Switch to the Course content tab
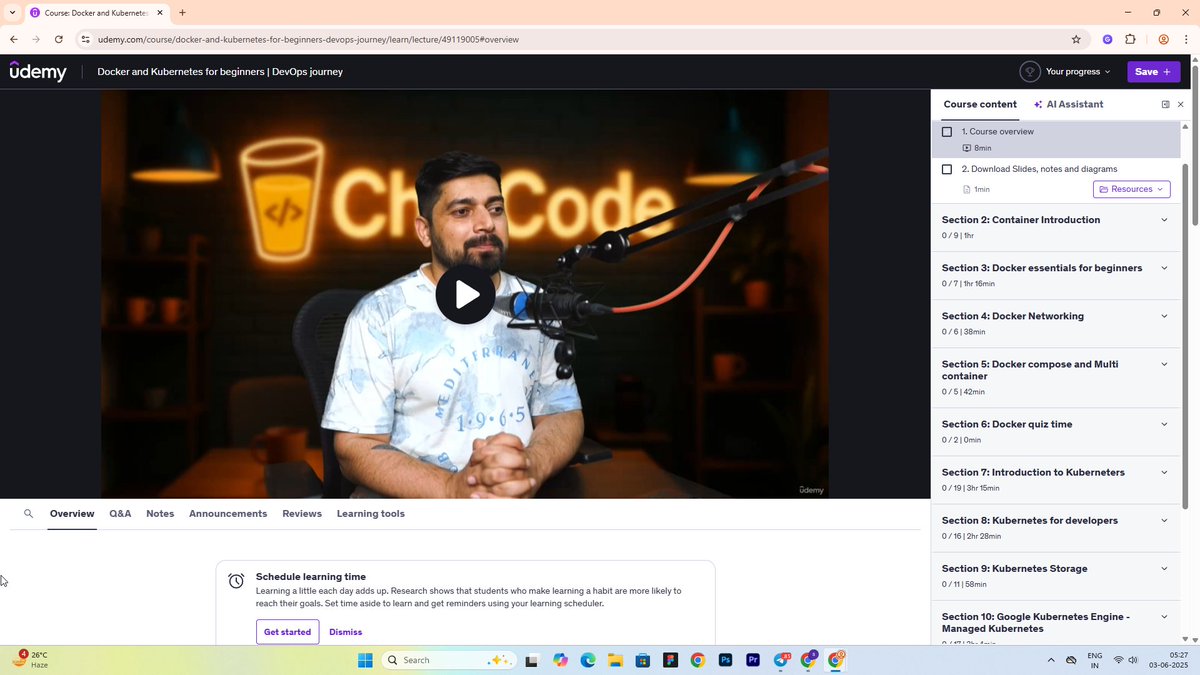This screenshot has width=1200, height=675. [980, 104]
